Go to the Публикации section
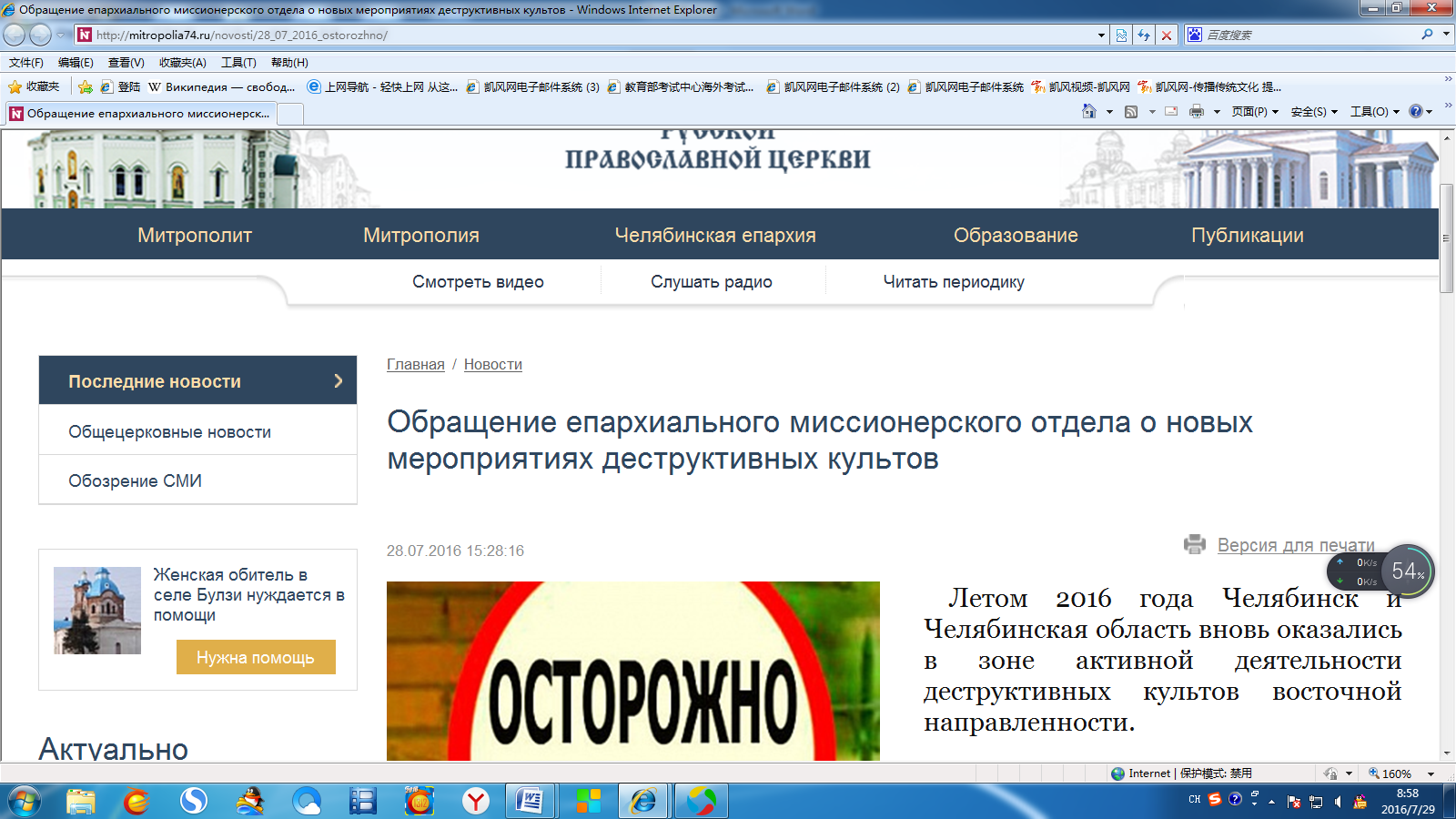Screen dimensions: 1456x819 pyautogui.click(x=1248, y=235)
